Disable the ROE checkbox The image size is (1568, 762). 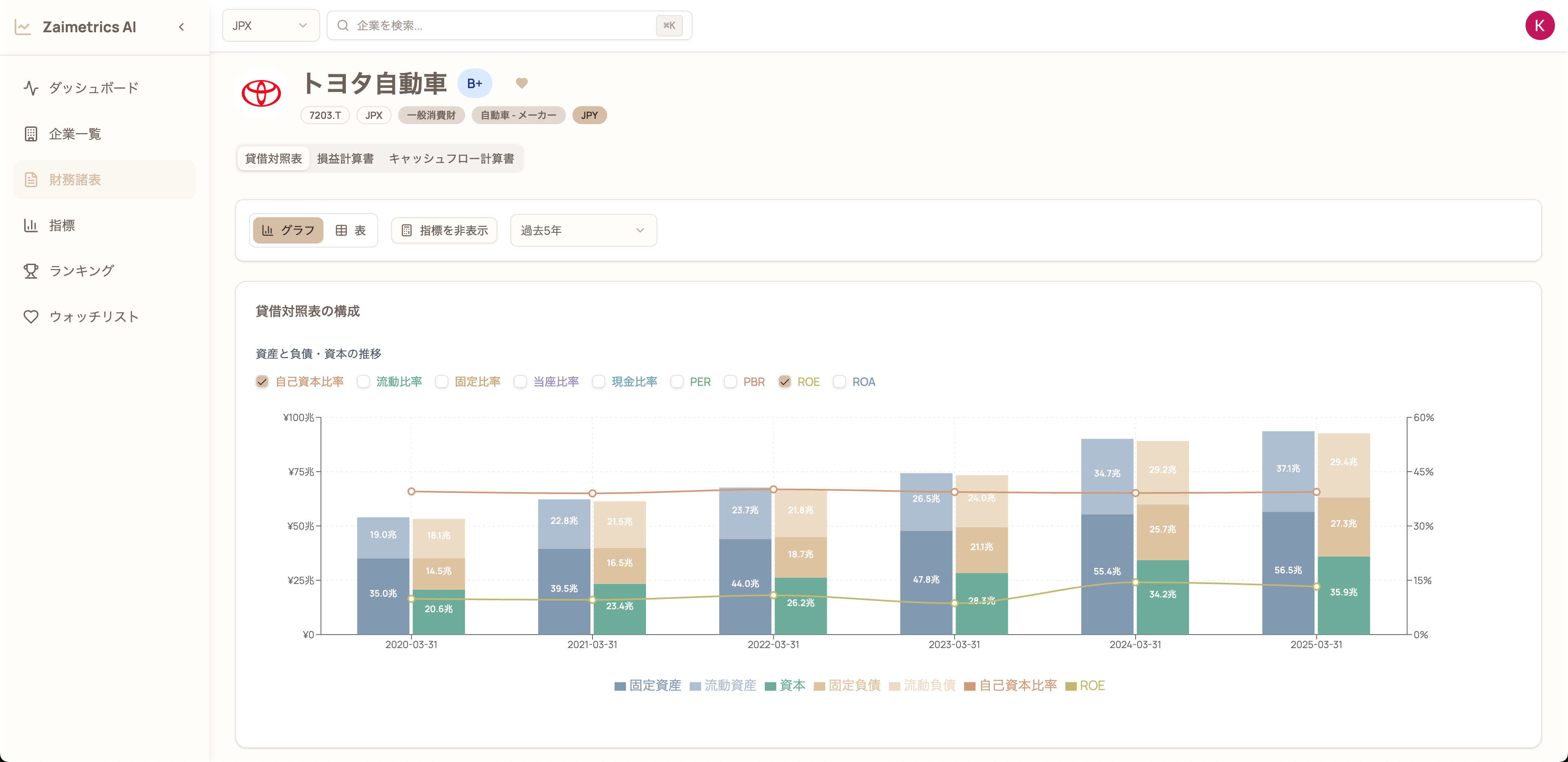tap(784, 381)
